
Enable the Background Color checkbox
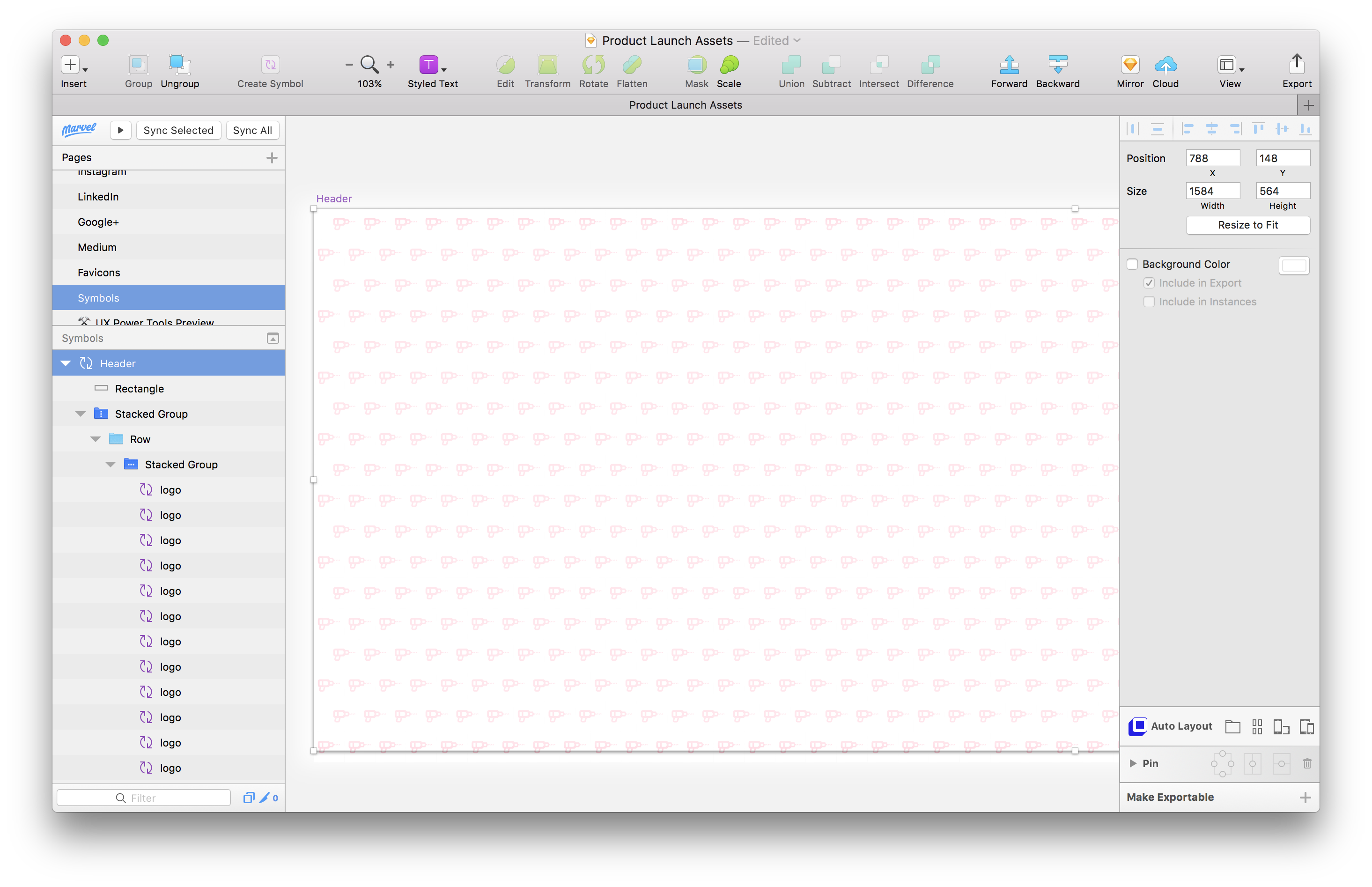pyautogui.click(x=1132, y=265)
